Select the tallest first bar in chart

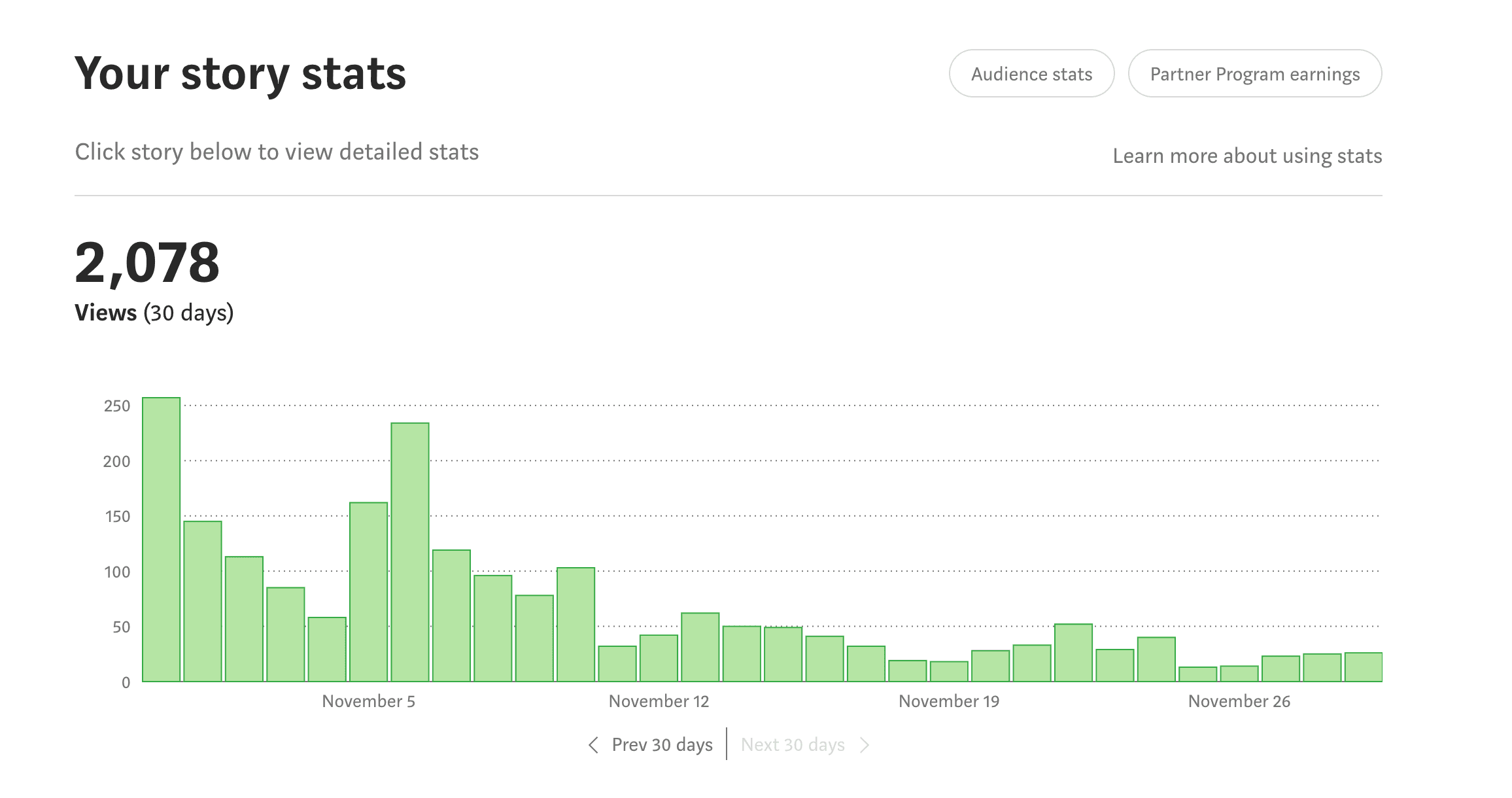click(x=161, y=540)
